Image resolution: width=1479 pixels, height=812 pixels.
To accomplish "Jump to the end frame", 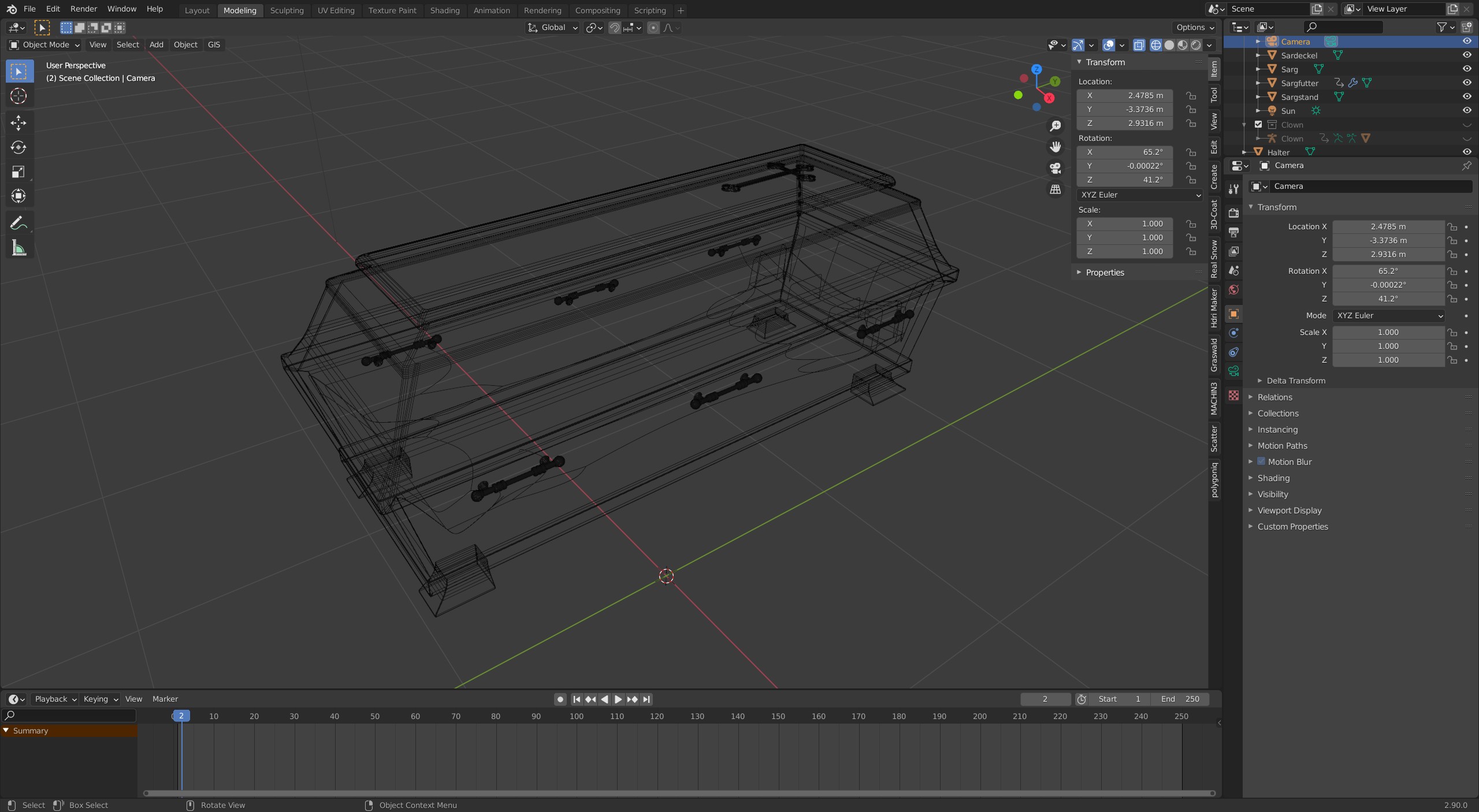I will pyautogui.click(x=646, y=699).
